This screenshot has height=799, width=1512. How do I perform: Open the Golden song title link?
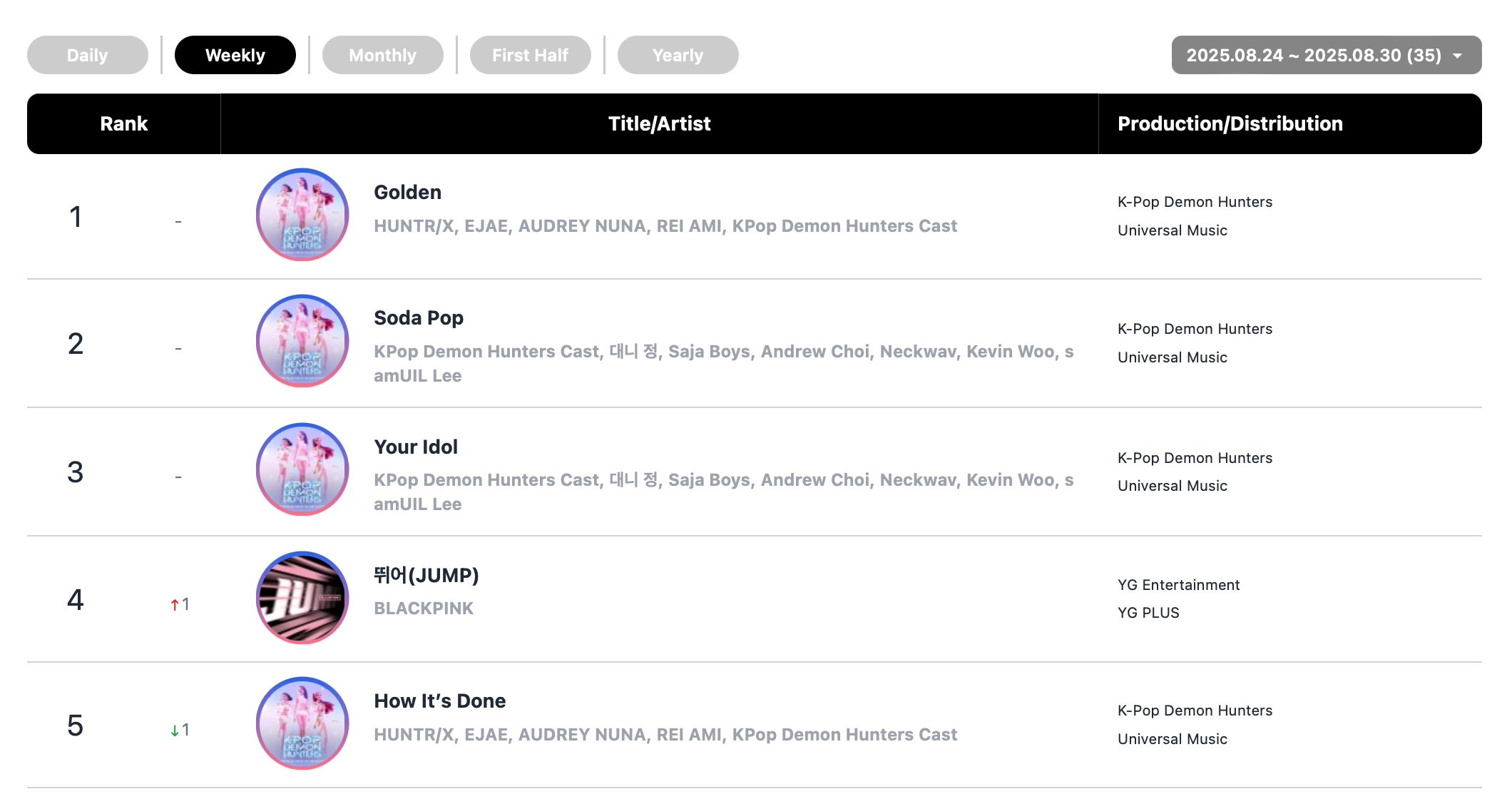tap(408, 193)
